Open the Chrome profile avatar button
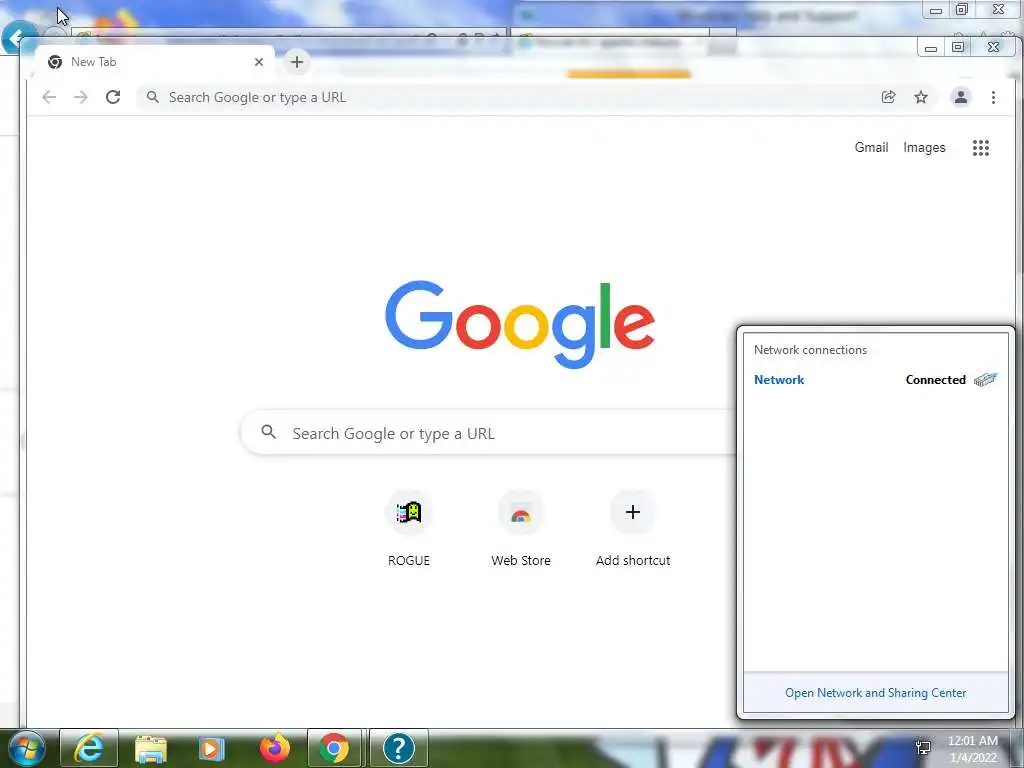The image size is (1024, 768). point(961,97)
